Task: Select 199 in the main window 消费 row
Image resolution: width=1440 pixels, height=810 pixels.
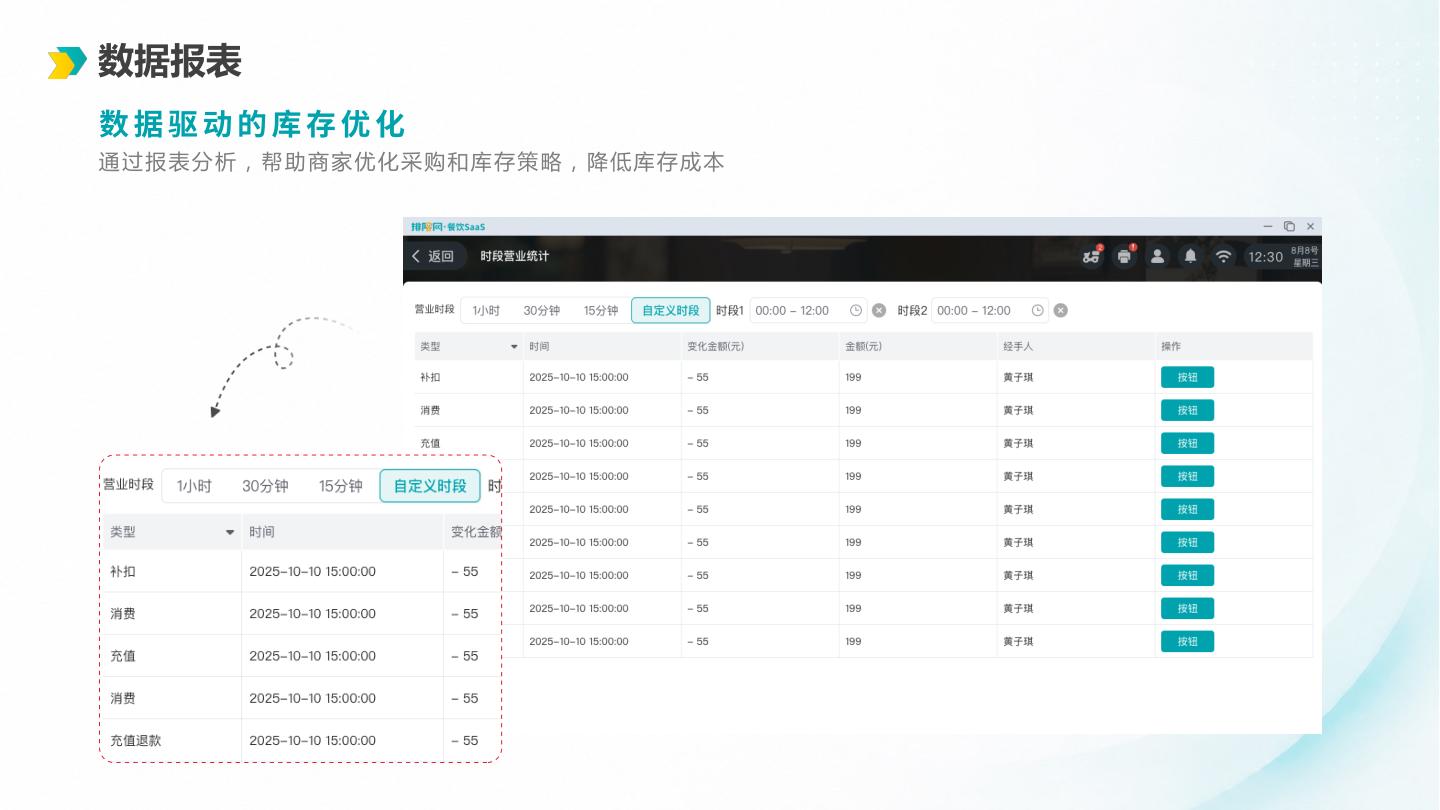Action: (x=853, y=410)
